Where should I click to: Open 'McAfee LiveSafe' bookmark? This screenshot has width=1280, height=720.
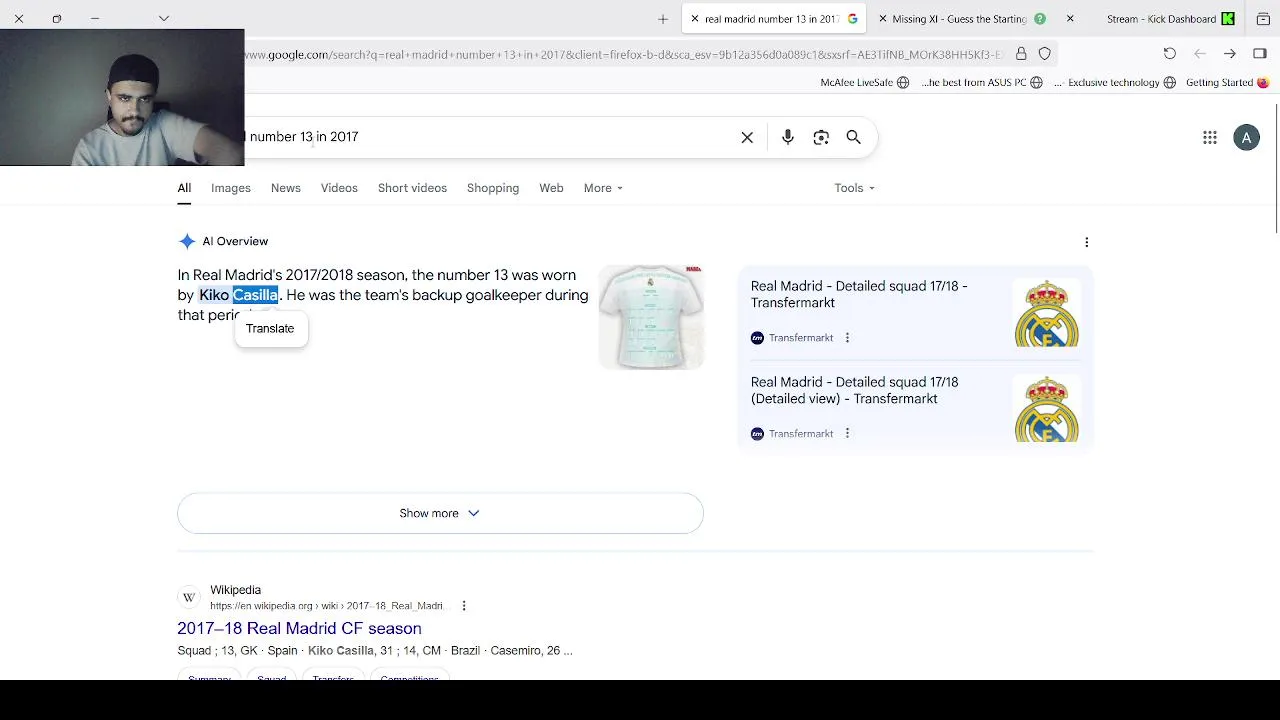pos(865,83)
